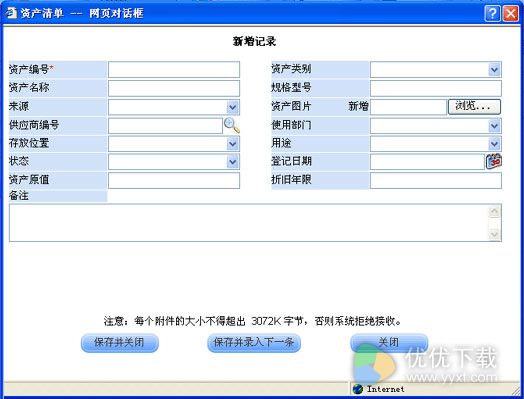Open the 用途 dropdown list
524x399 pixels.
[494, 144]
